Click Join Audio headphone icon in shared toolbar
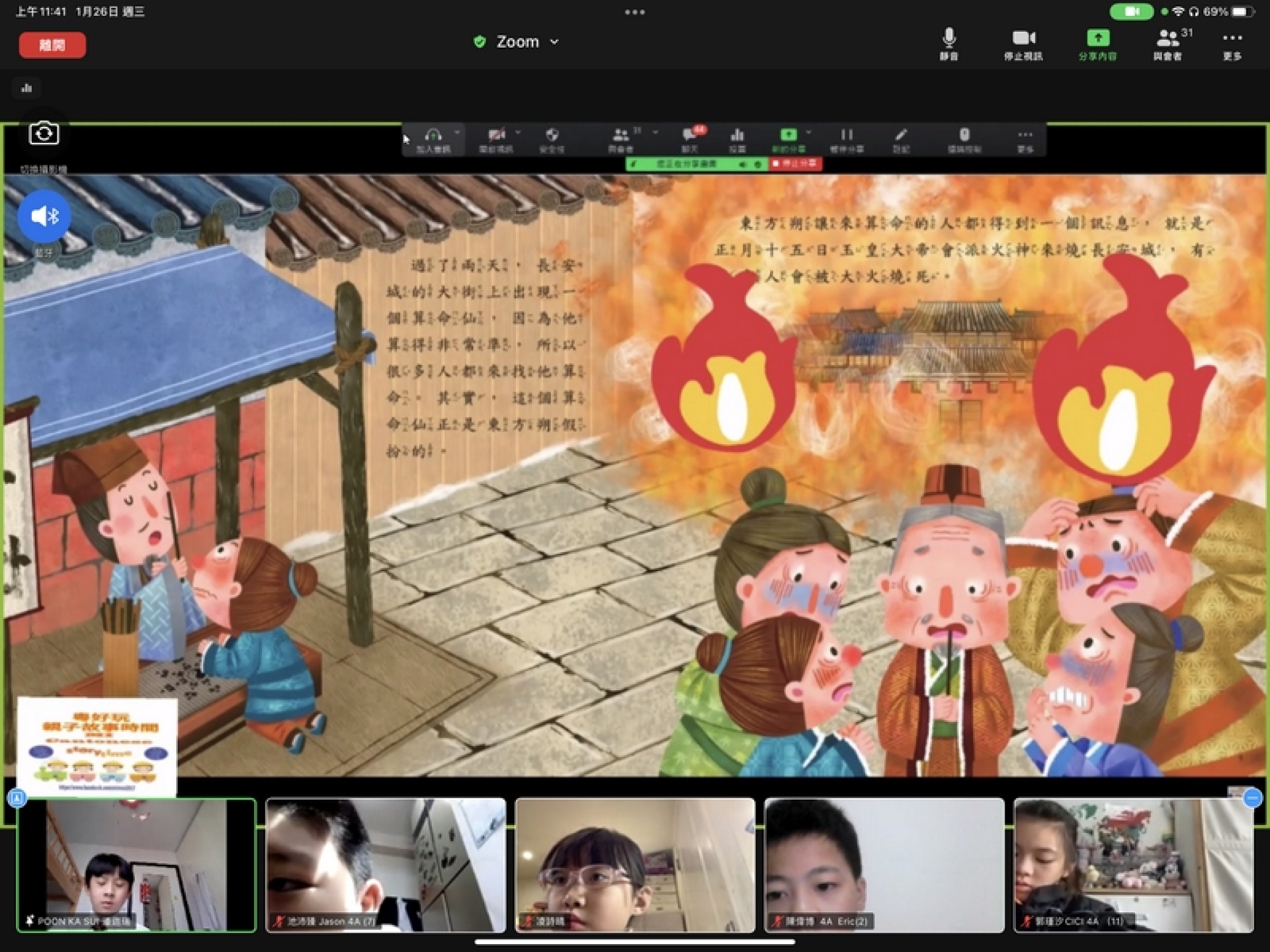The height and width of the screenshot is (952, 1270). pos(433,140)
